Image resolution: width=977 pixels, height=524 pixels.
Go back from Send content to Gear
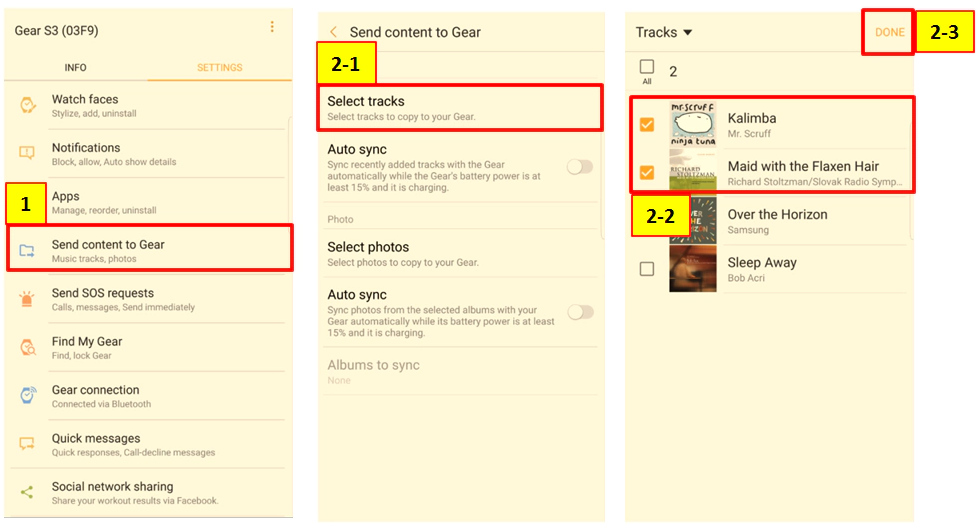tap(334, 32)
